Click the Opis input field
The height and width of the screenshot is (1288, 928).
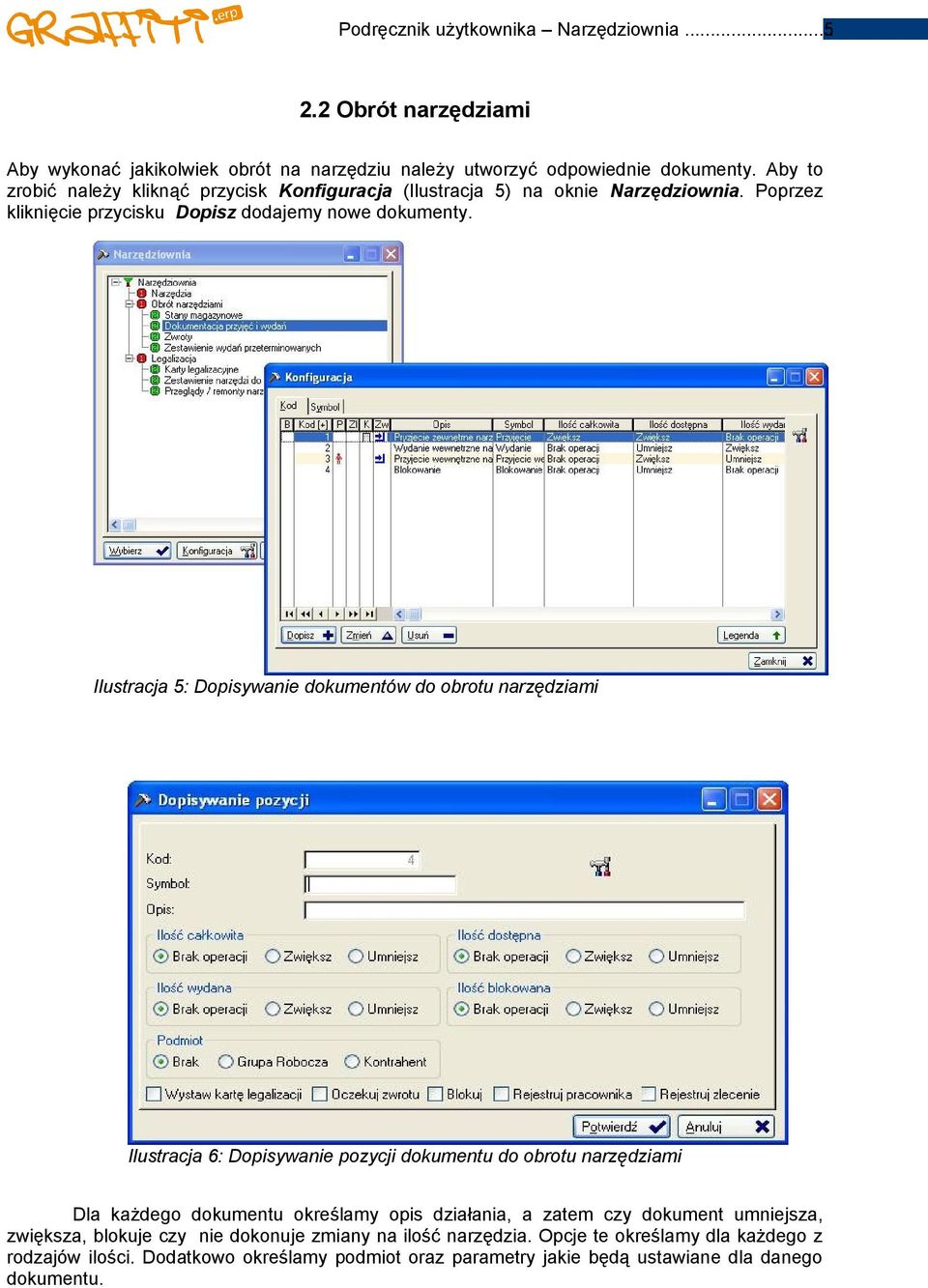point(525,910)
